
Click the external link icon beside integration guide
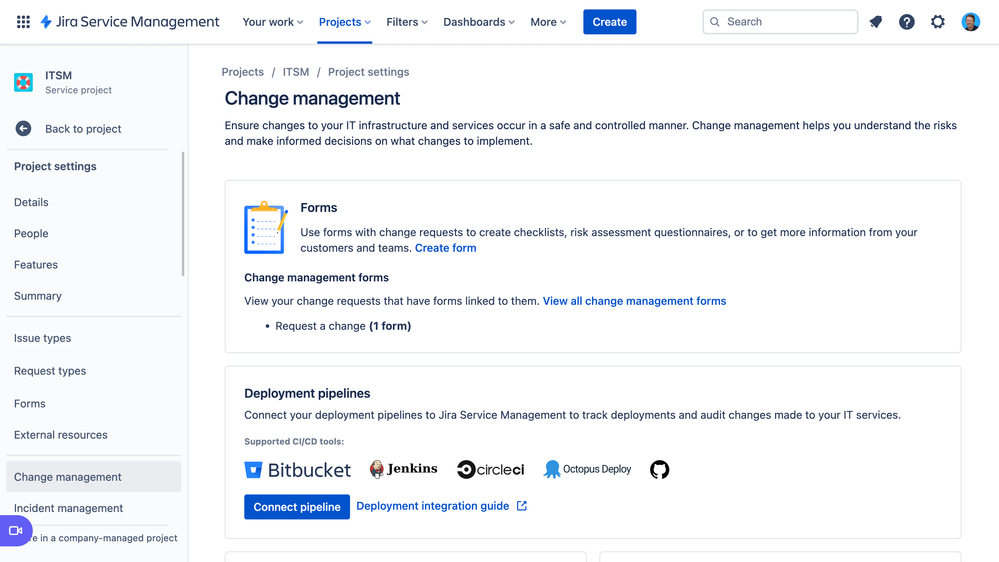tap(522, 506)
